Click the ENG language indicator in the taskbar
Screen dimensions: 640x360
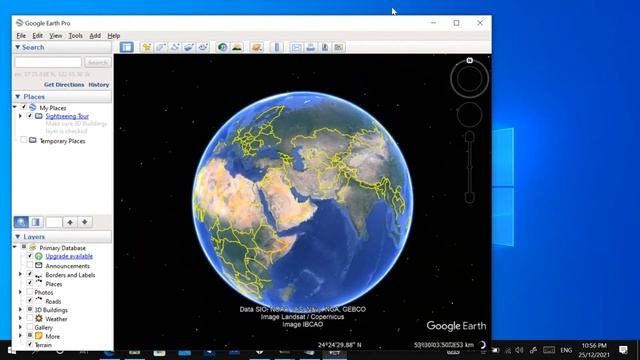[x=566, y=350]
